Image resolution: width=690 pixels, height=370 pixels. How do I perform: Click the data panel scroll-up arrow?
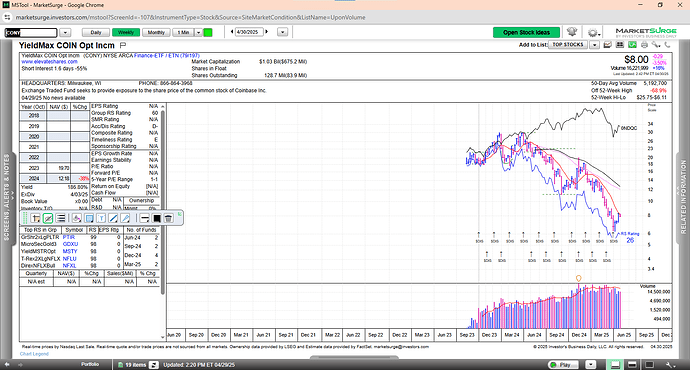pos(163,107)
